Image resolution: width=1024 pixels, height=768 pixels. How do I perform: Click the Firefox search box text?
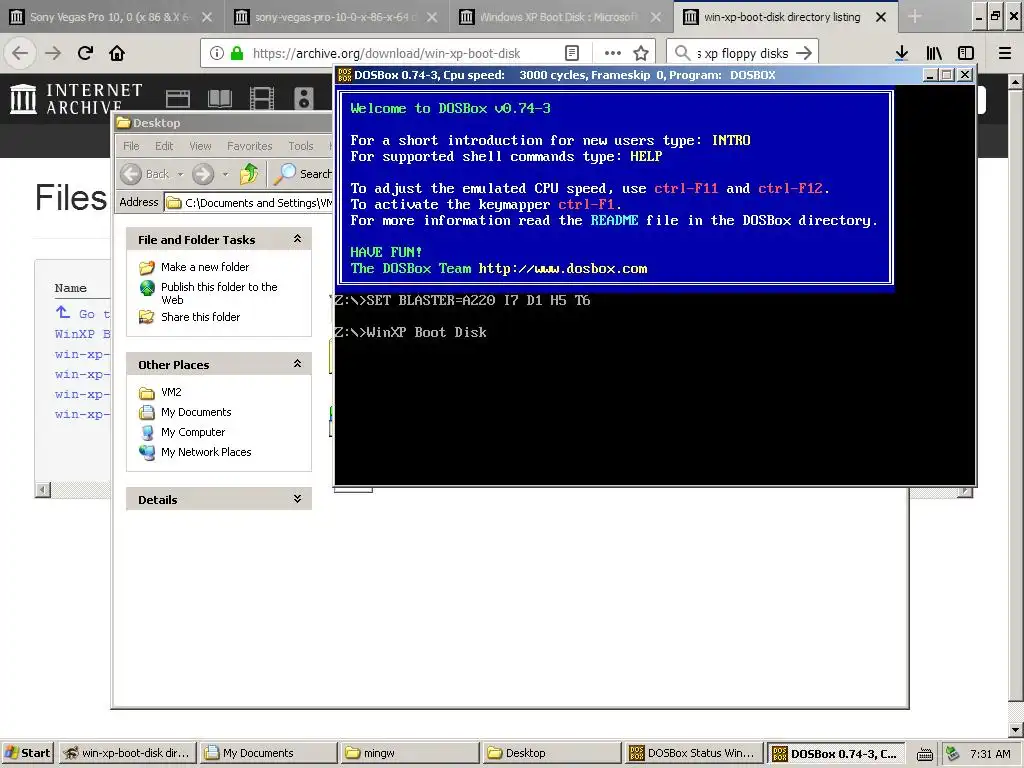743,53
